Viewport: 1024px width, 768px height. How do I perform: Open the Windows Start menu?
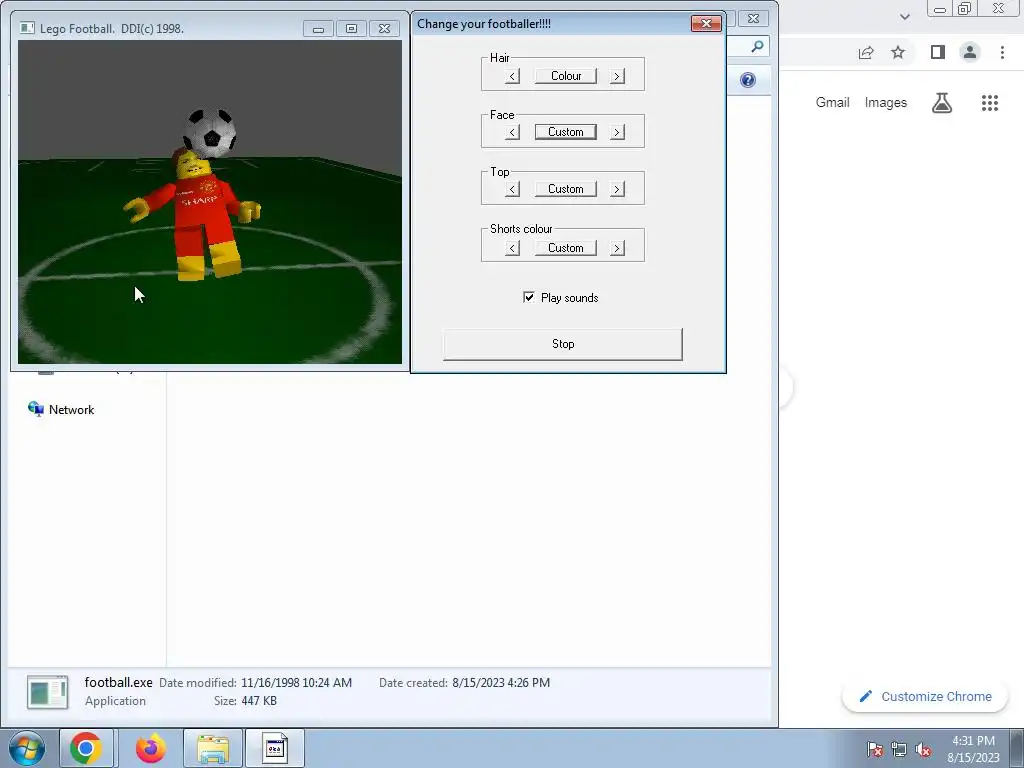tap(27, 748)
